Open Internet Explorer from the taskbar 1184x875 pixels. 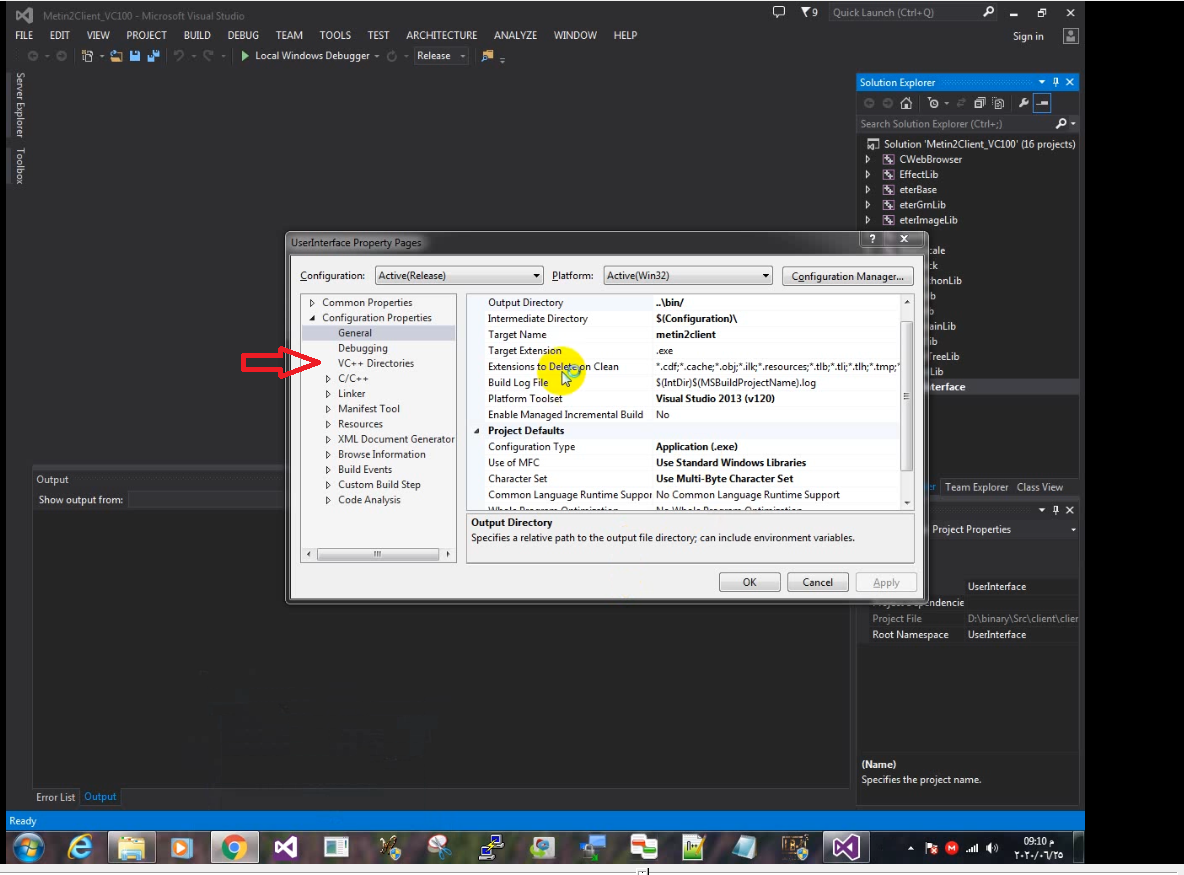click(x=80, y=848)
